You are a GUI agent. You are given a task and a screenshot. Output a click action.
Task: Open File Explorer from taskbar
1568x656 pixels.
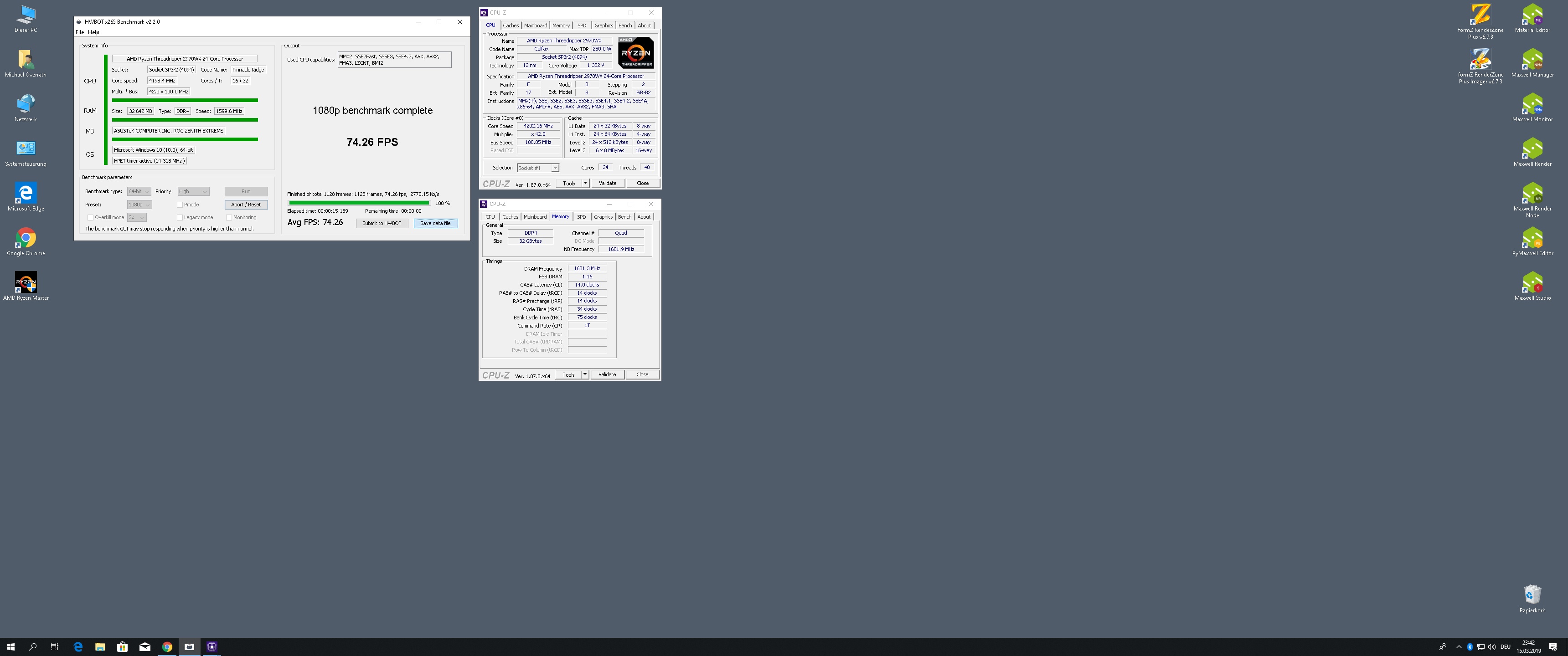point(100,647)
